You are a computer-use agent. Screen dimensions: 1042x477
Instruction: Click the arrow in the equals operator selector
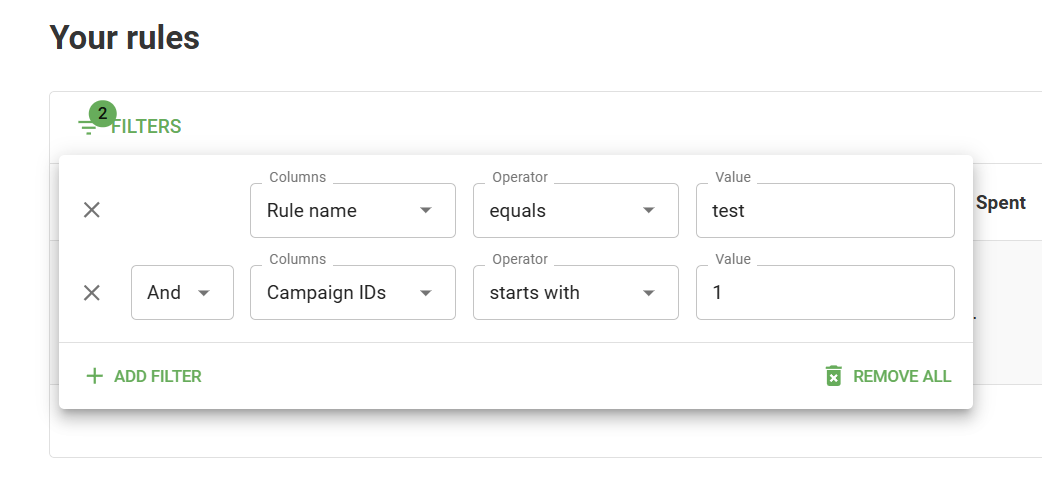coord(649,210)
